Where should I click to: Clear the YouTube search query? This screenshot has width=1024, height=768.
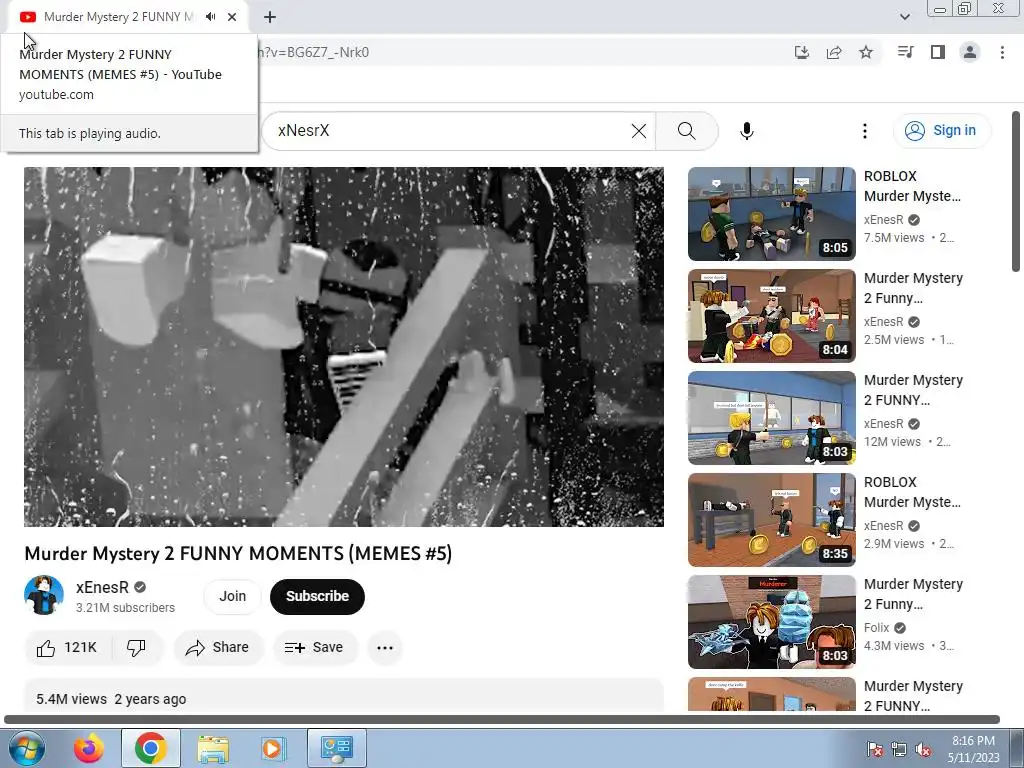coord(639,131)
